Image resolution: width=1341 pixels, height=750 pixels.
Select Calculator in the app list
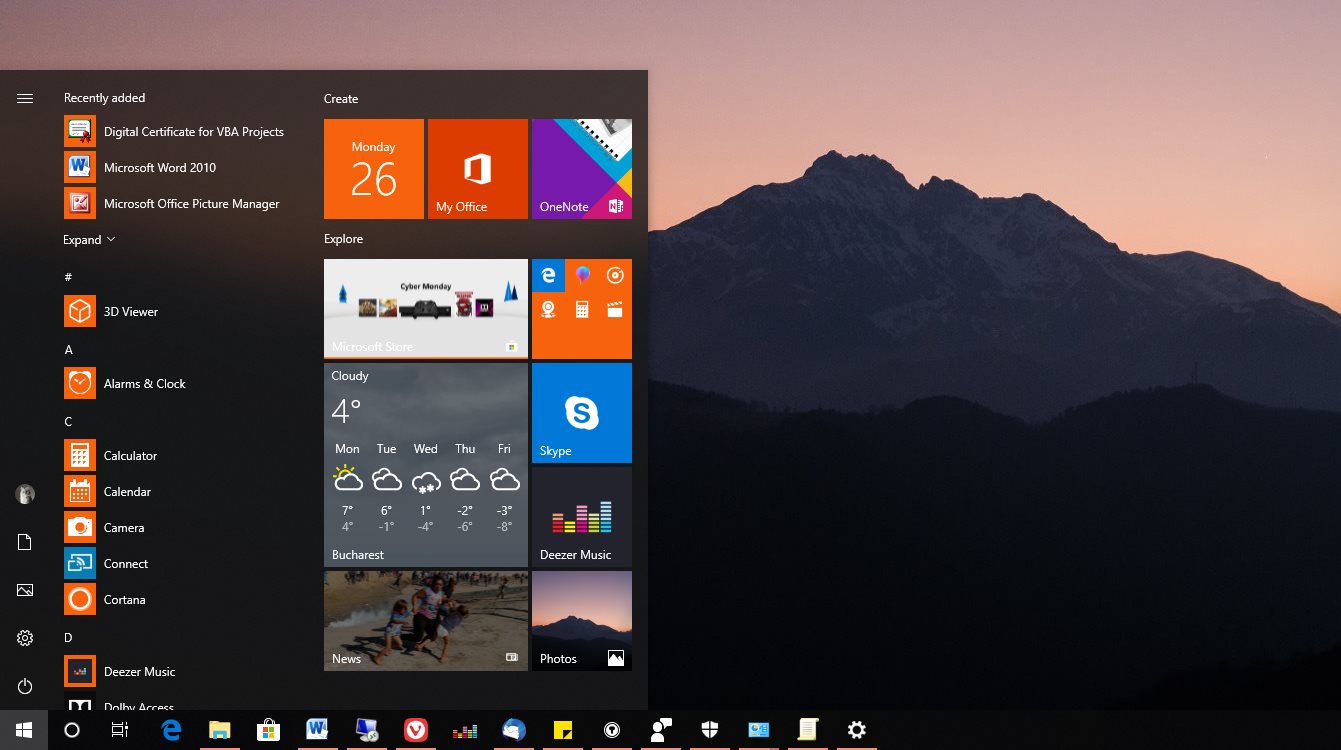coord(130,456)
